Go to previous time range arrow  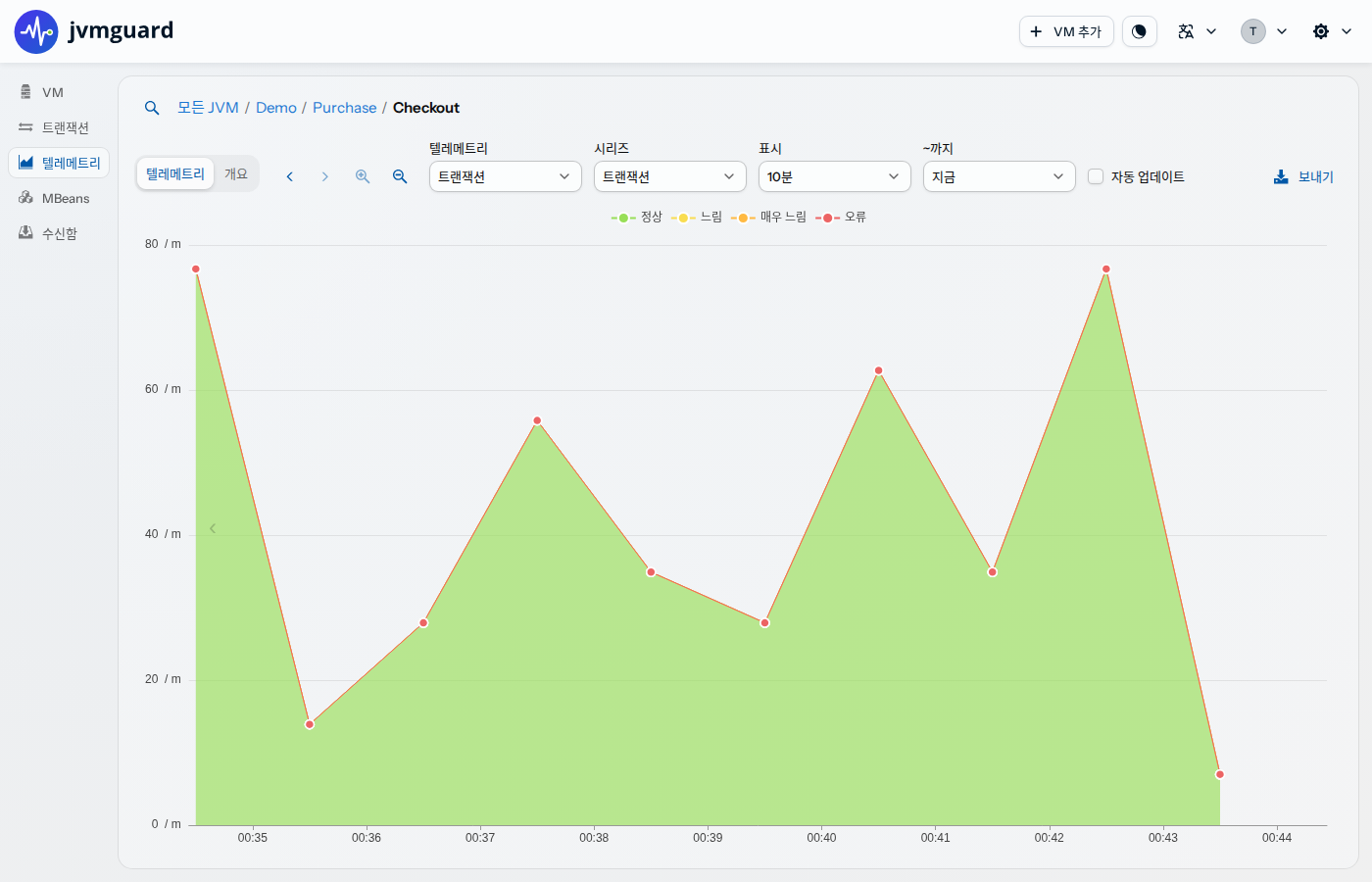coord(290,176)
